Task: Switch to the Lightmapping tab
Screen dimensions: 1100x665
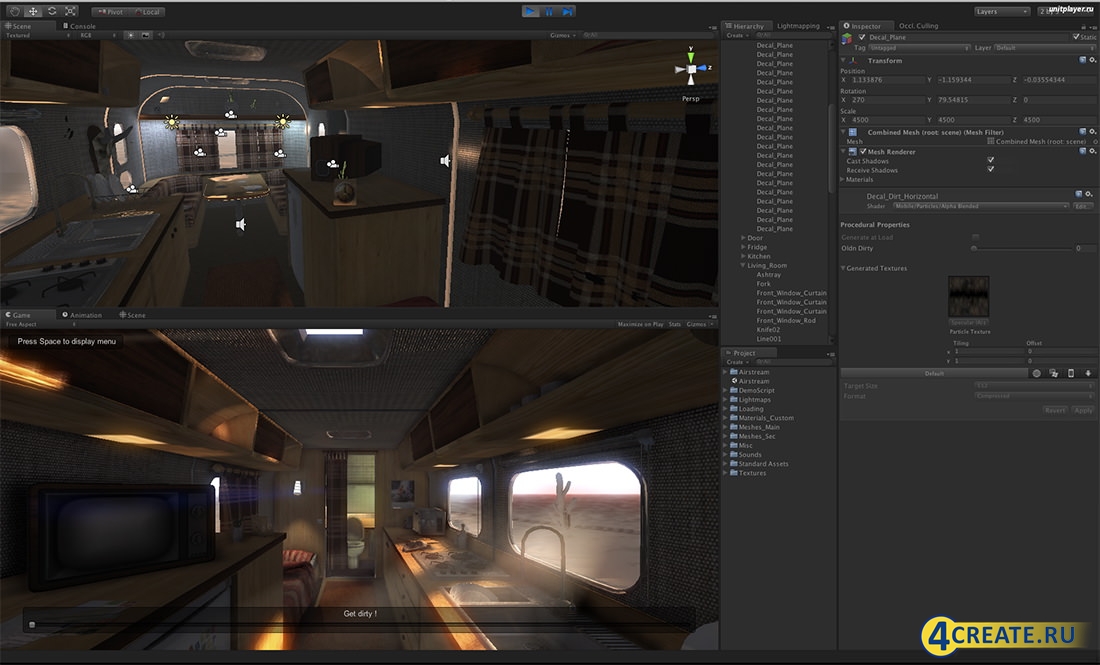Action: click(797, 26)
